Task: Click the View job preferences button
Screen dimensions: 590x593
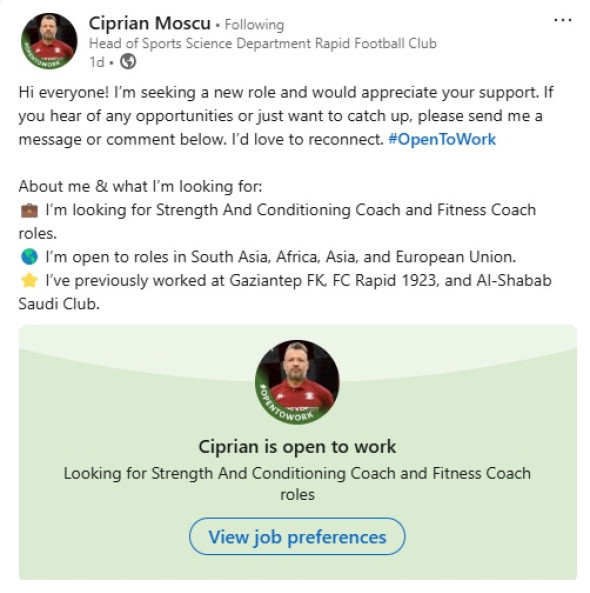Action: coord(297,537)
